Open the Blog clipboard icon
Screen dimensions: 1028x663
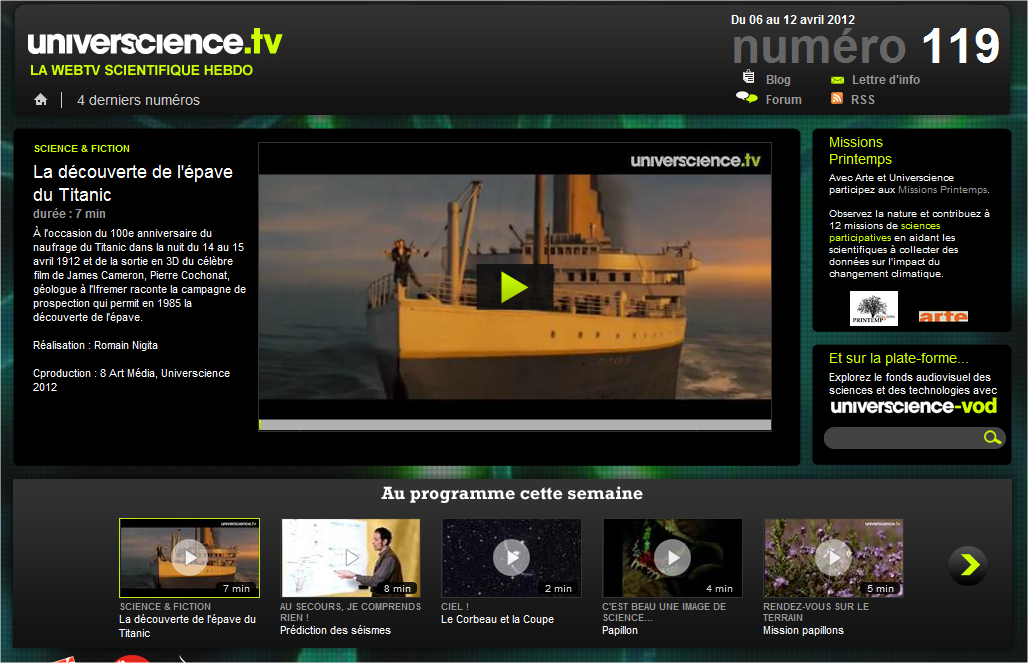pyautogui.click(x=748, y=77)
